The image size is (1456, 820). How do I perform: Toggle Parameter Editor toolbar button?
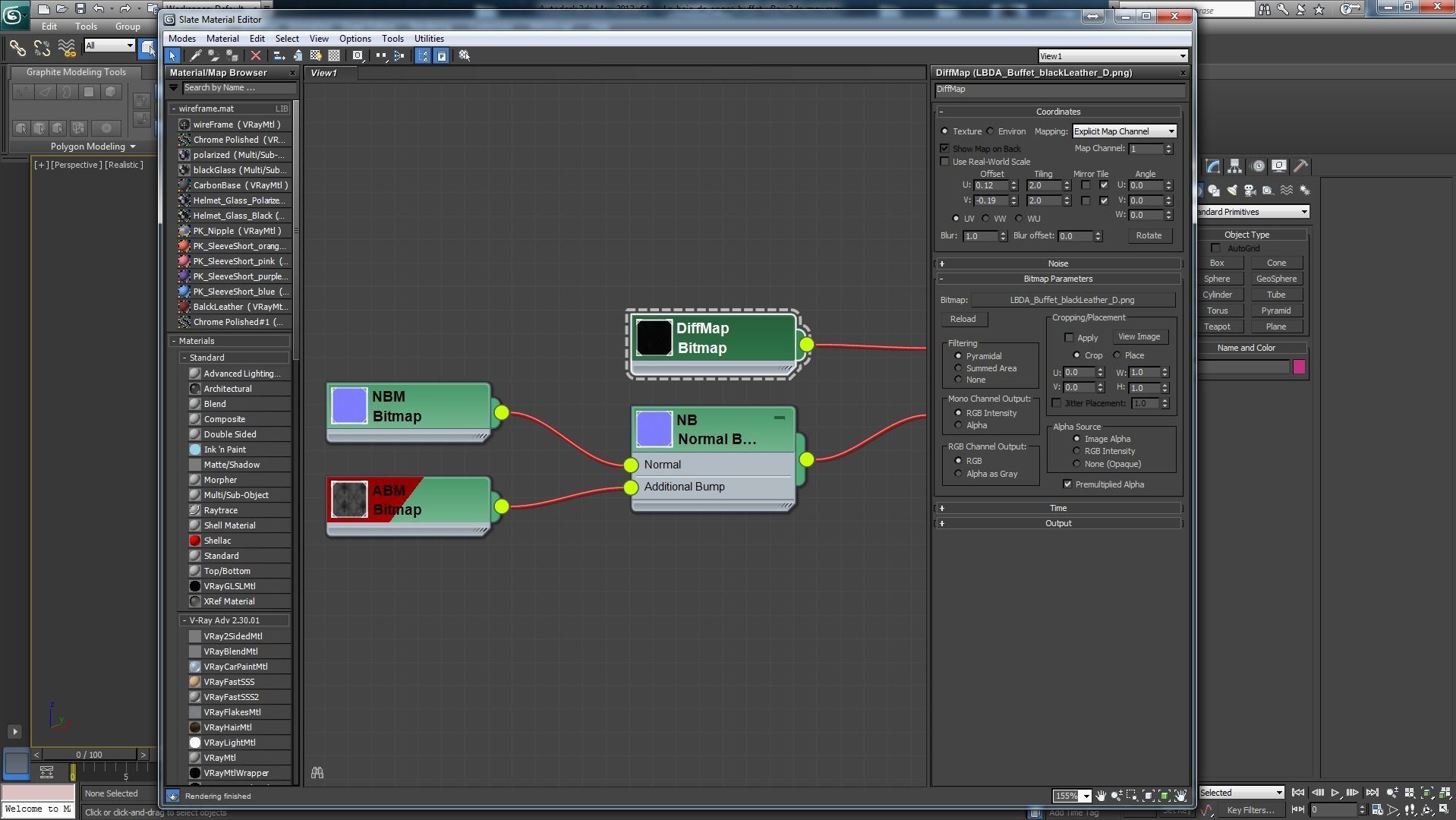tap(441, 55)
